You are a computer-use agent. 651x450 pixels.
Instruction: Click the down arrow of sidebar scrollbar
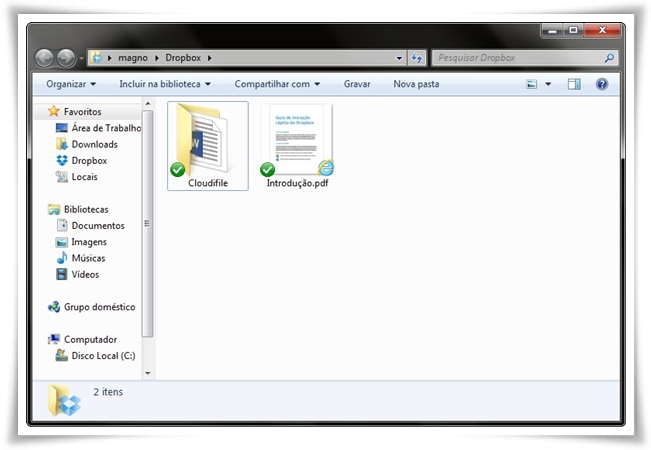coord(148,373)
